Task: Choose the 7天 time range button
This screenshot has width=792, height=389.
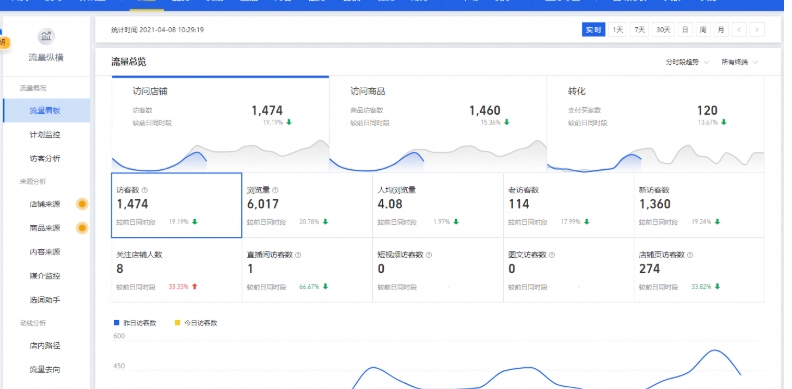Action: [640, 30]
